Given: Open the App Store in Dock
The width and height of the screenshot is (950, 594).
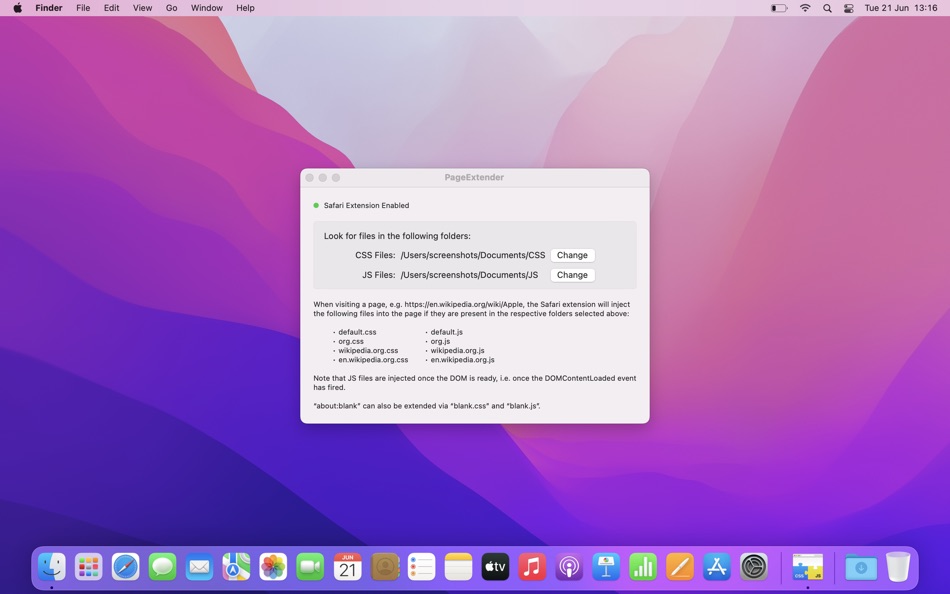Looking at the screenshot, I should [717, 567].
